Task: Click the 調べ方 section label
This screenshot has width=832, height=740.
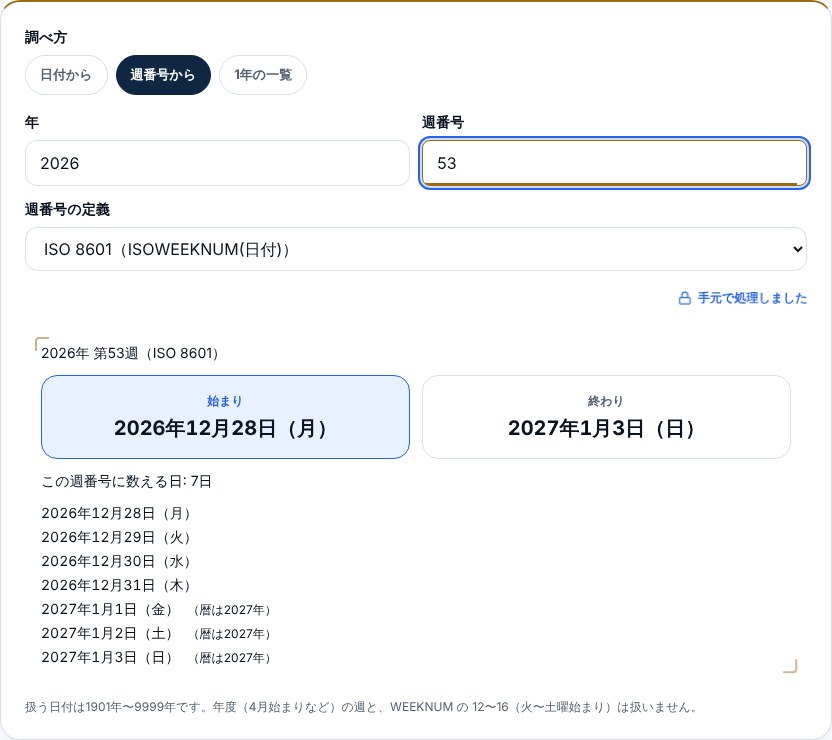Action: (46, 37)
